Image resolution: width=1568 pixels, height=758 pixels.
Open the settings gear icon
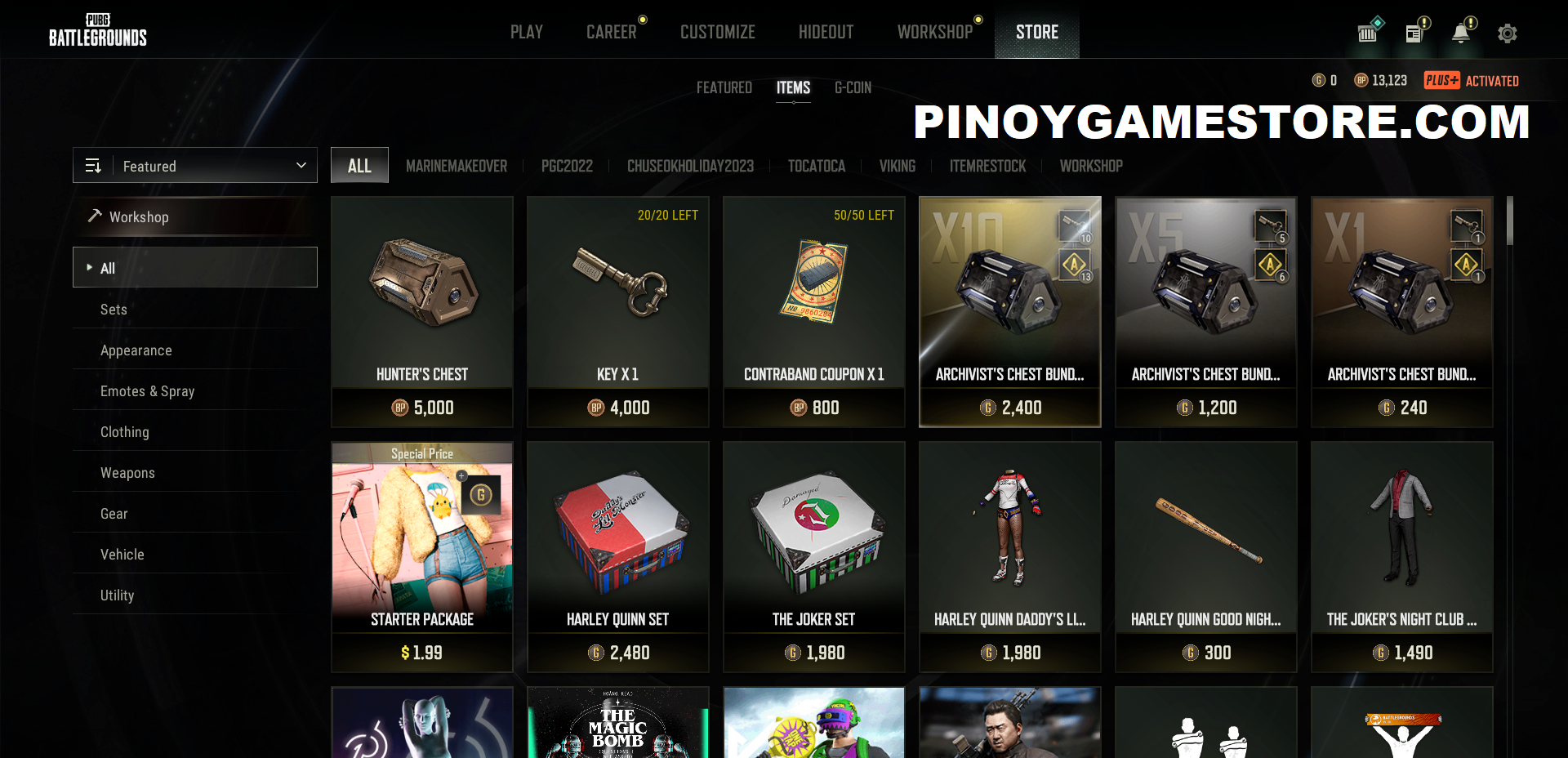(1507, 33)
